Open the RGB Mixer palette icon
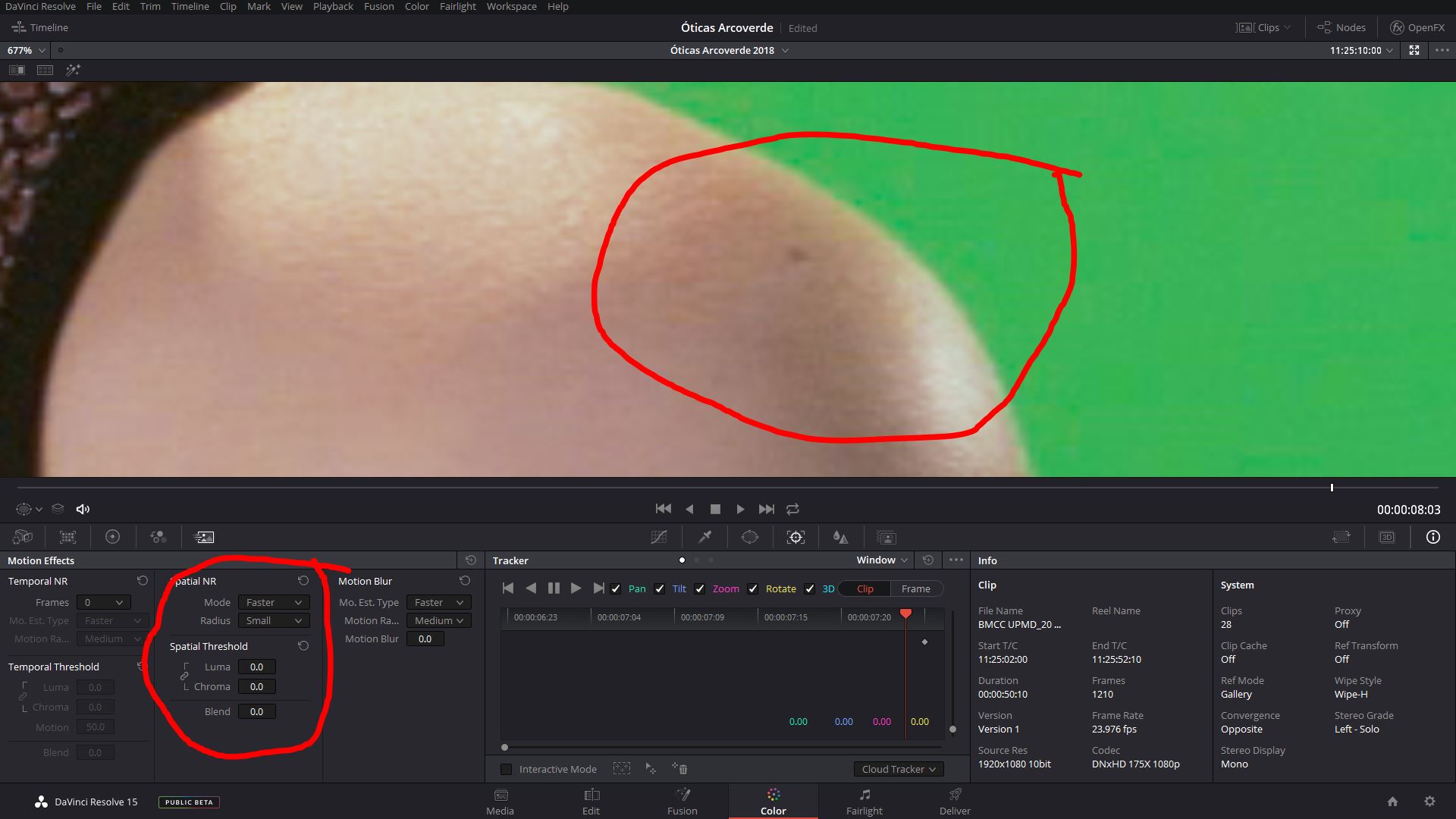The width and height of the screenshot is (1456, 819). [158, 537]
